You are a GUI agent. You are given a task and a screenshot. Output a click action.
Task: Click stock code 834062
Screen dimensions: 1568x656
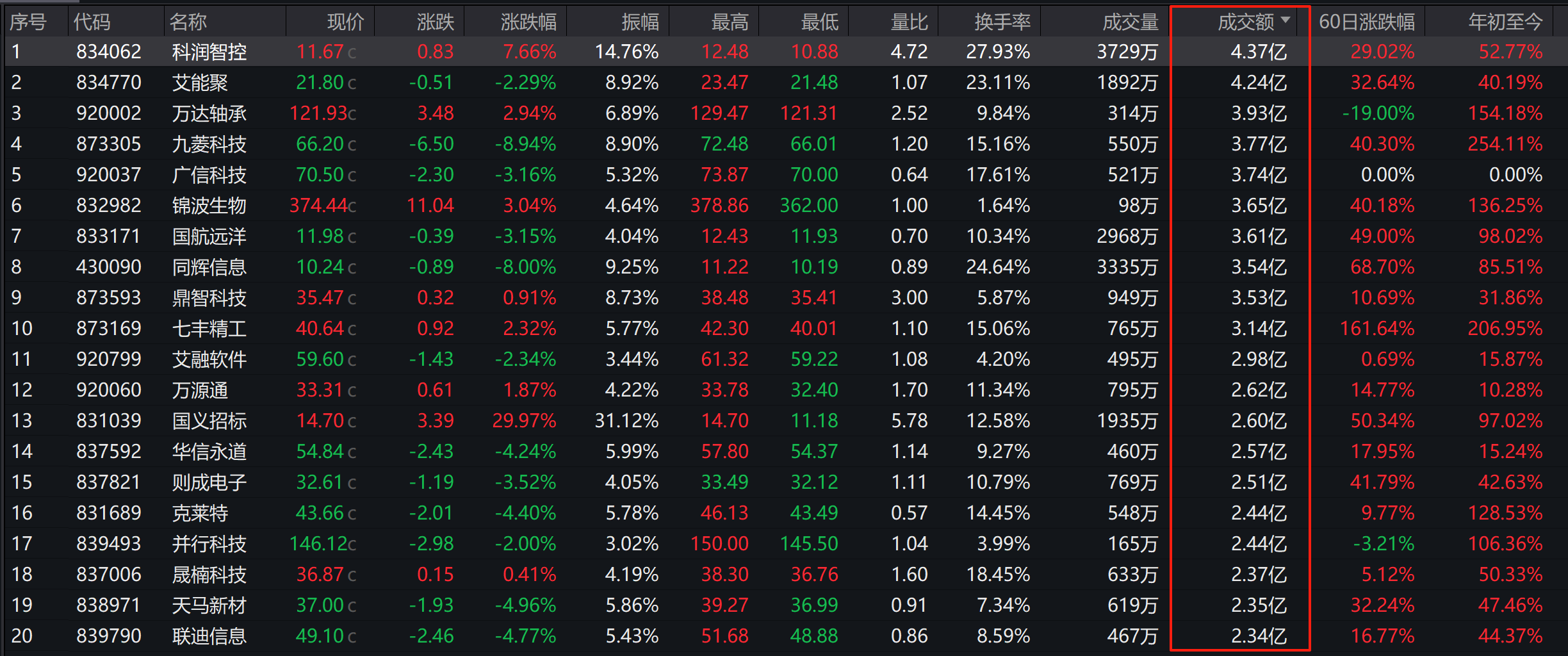point(108,51)
